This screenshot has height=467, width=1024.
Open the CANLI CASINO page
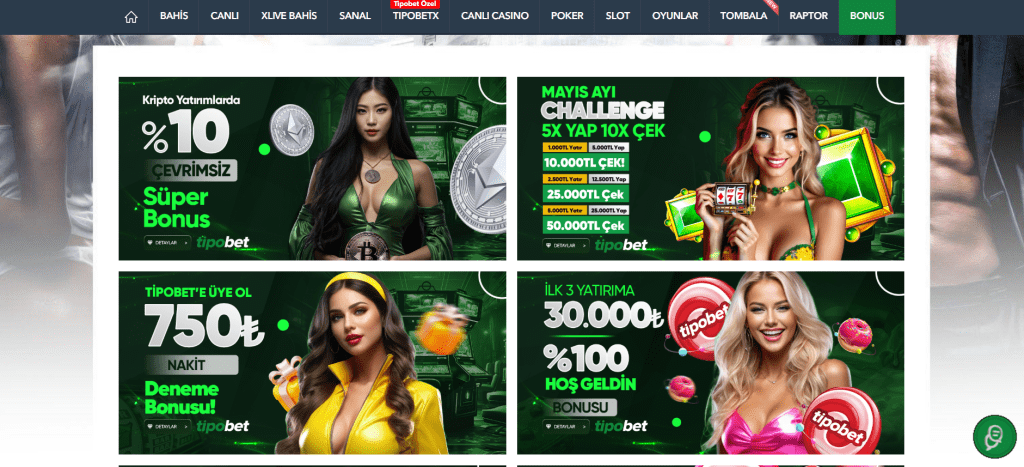click(495, 16)
